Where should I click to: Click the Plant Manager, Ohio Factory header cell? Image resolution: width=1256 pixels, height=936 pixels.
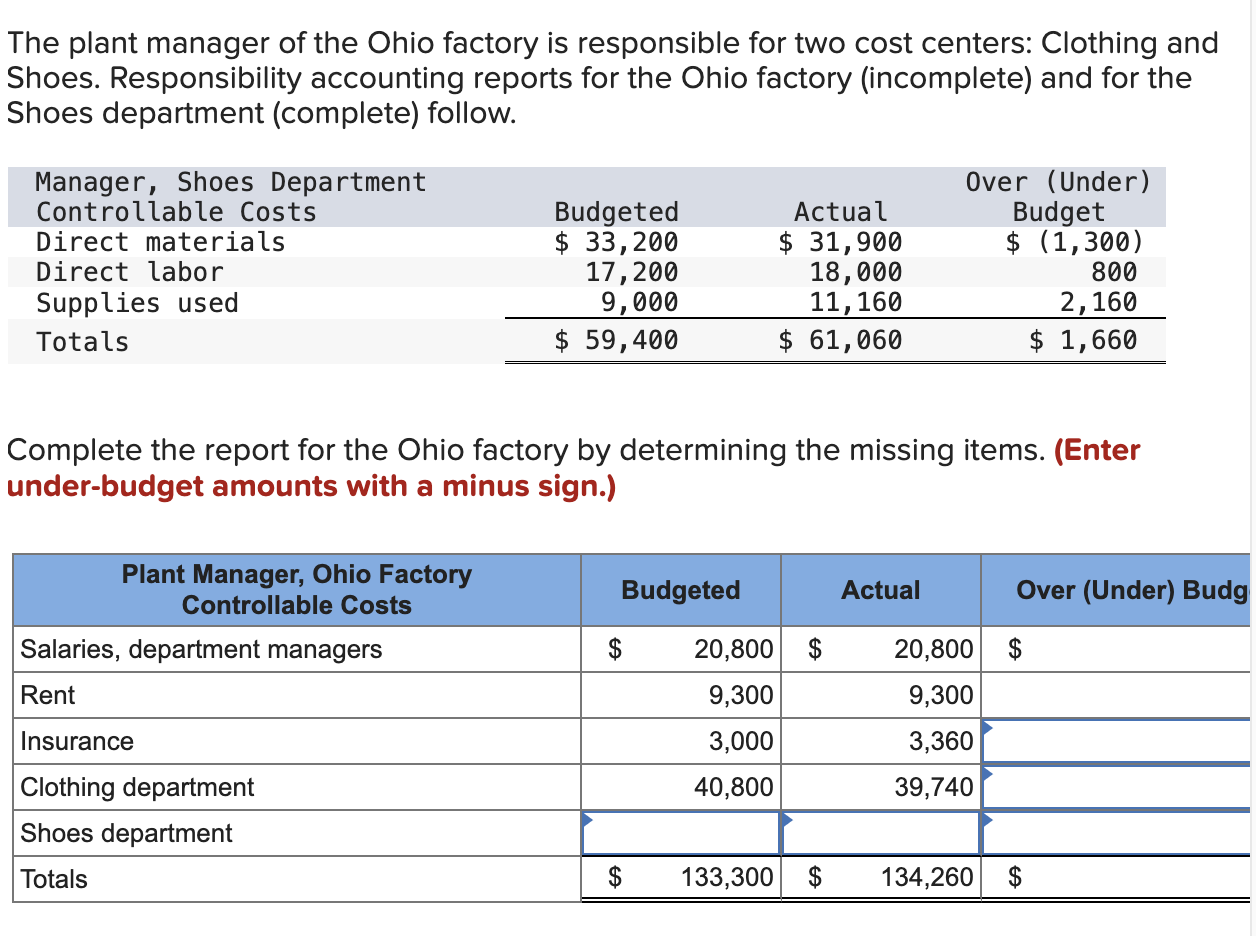(x=296, y=590)
